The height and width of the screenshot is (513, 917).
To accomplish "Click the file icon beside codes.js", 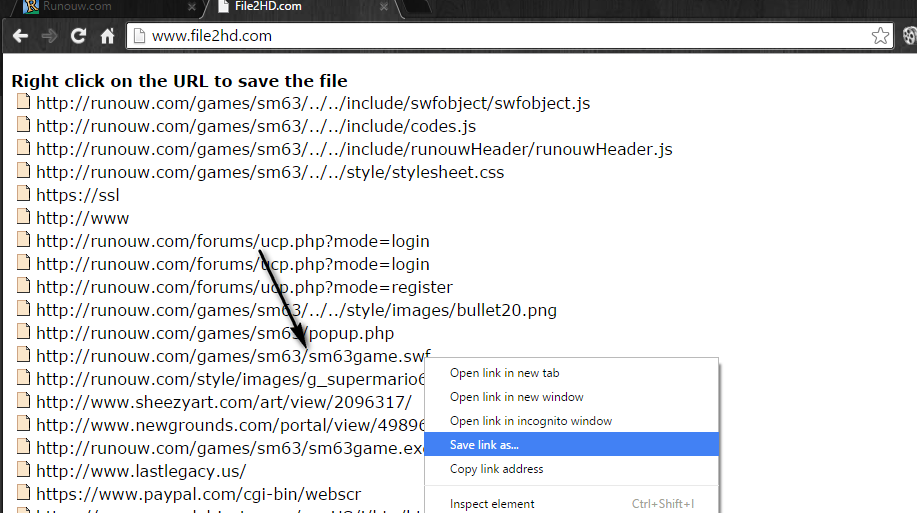I will click(23, 124).
